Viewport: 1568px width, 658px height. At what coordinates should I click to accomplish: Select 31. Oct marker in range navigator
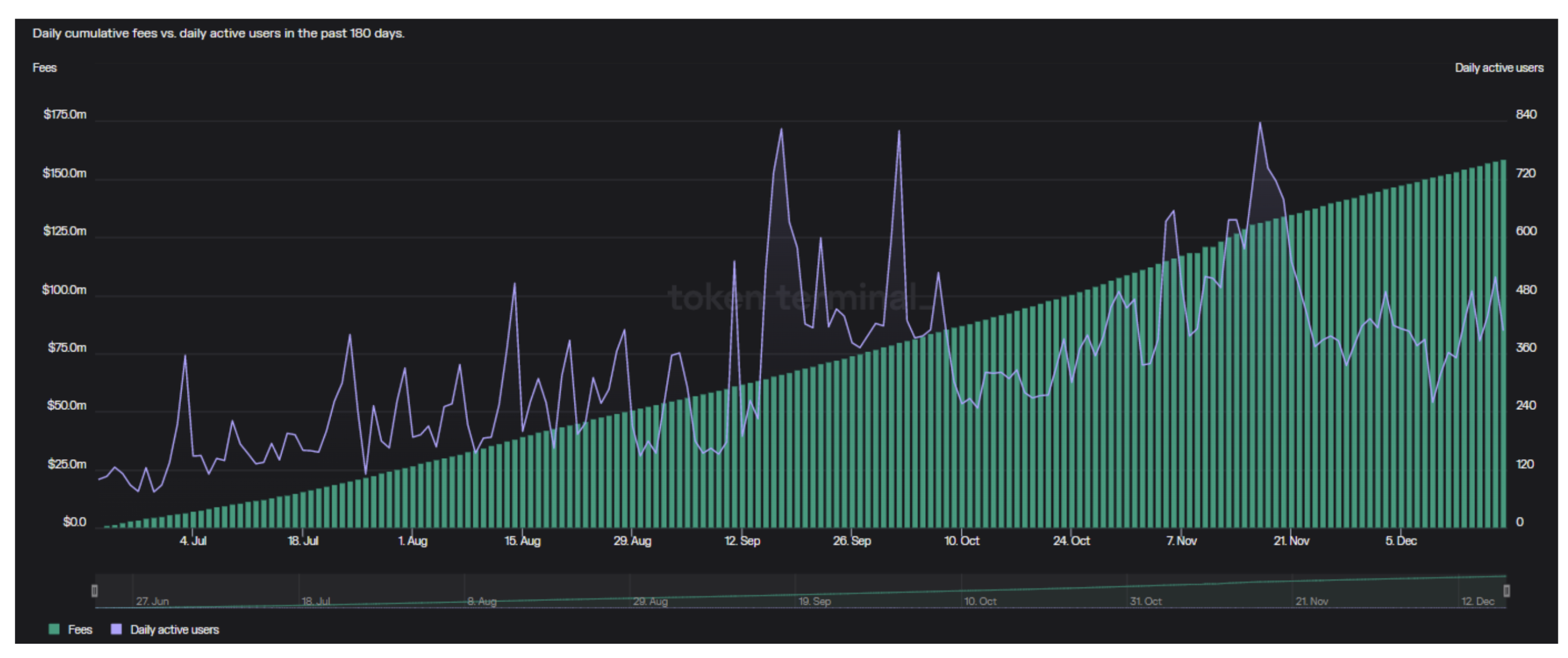[1145, 601]
